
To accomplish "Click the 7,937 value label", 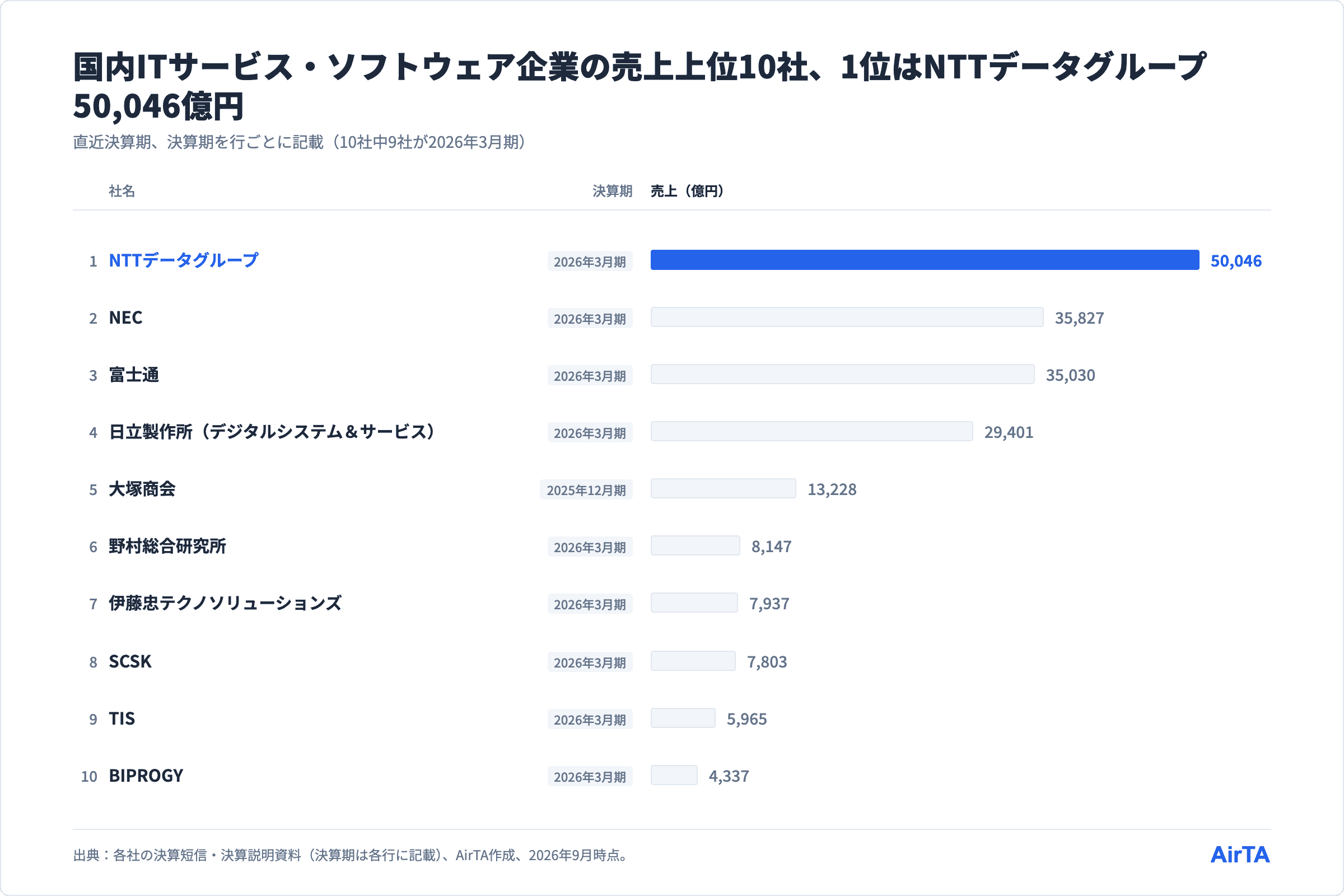I will coord(769,604).
